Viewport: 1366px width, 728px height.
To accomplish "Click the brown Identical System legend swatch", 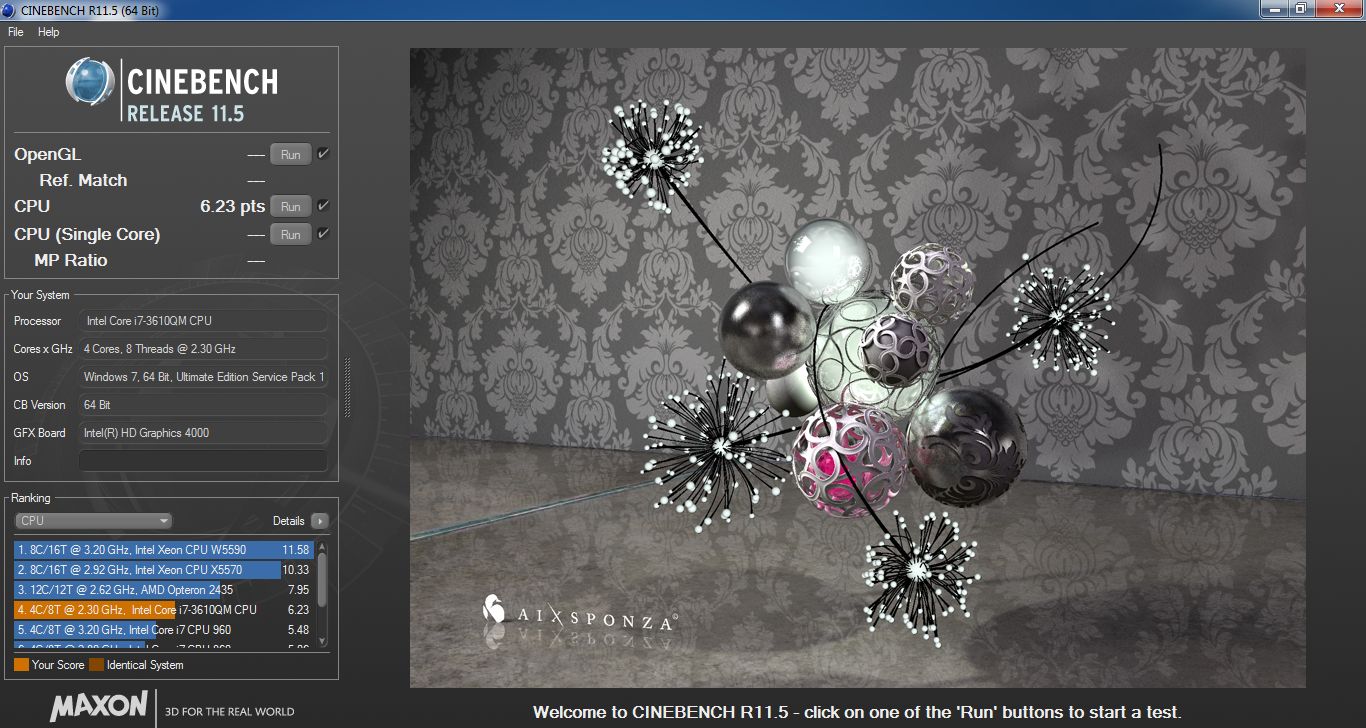I will [96, 665].
